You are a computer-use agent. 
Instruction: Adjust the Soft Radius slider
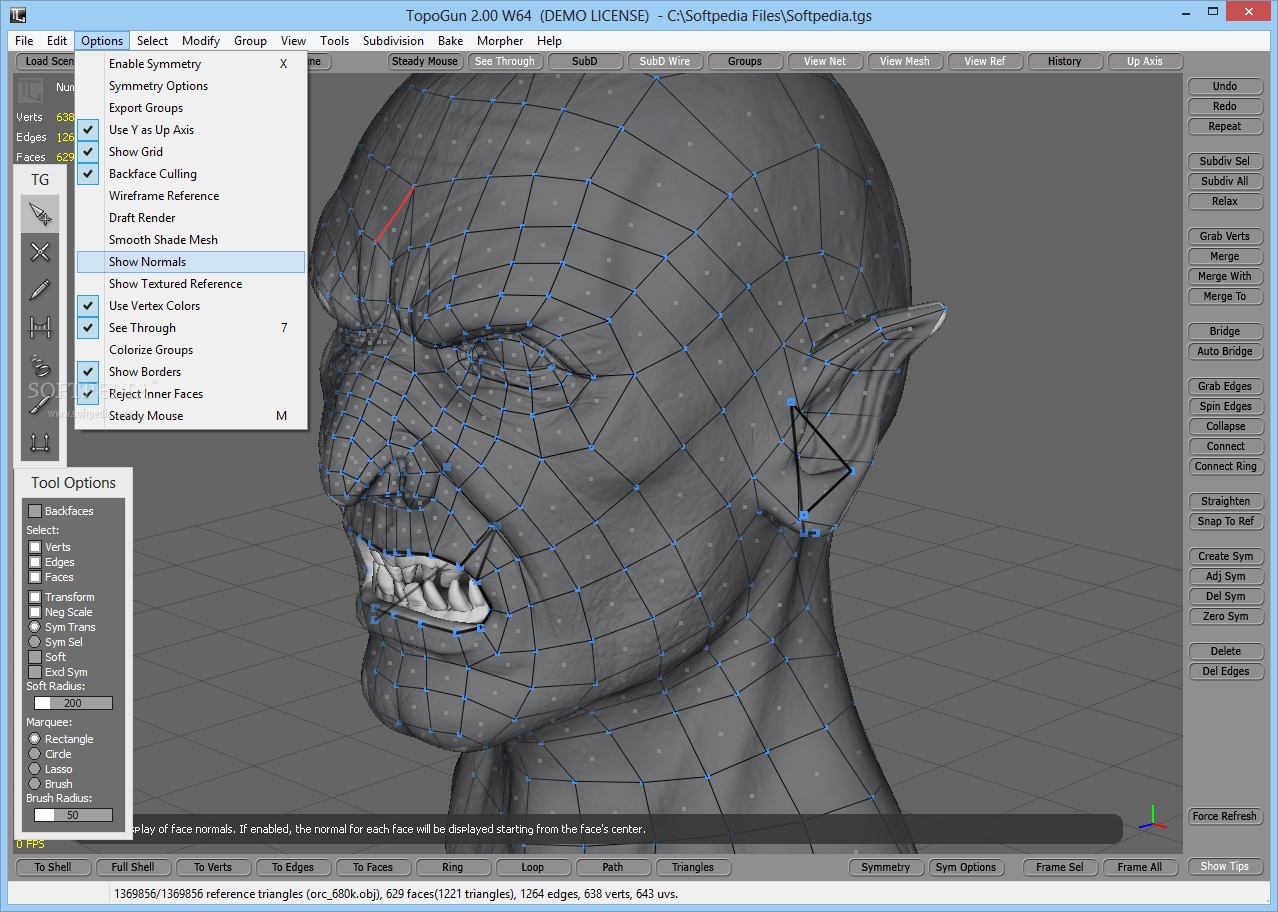(73, 703)
